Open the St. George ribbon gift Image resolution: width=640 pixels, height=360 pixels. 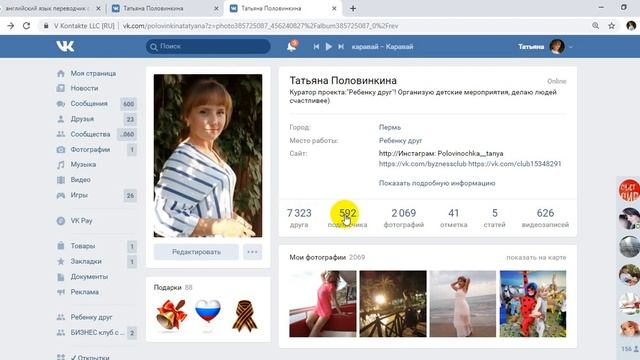pyautogui.click(x=244, y=315)
